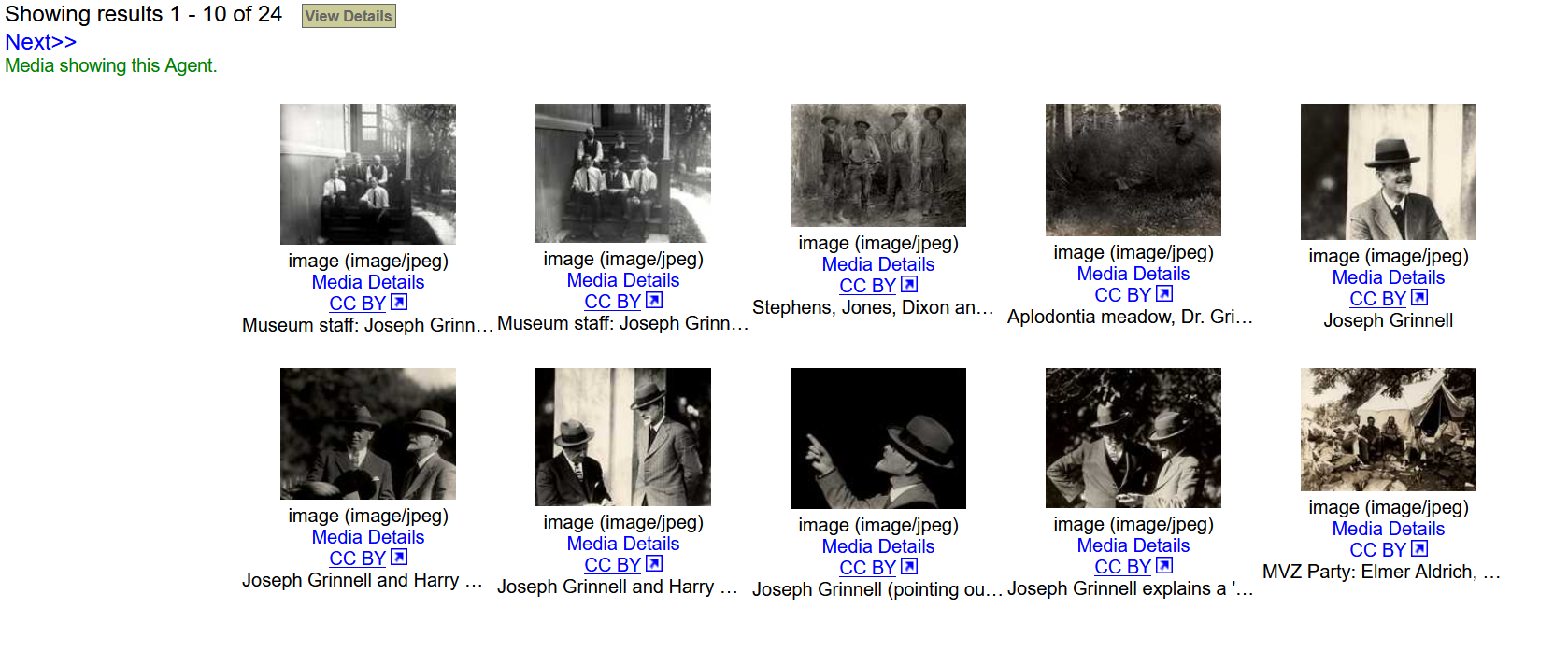Follow CC BY link under first Museum staff image

pyautogui.click(x=358, y=304)
